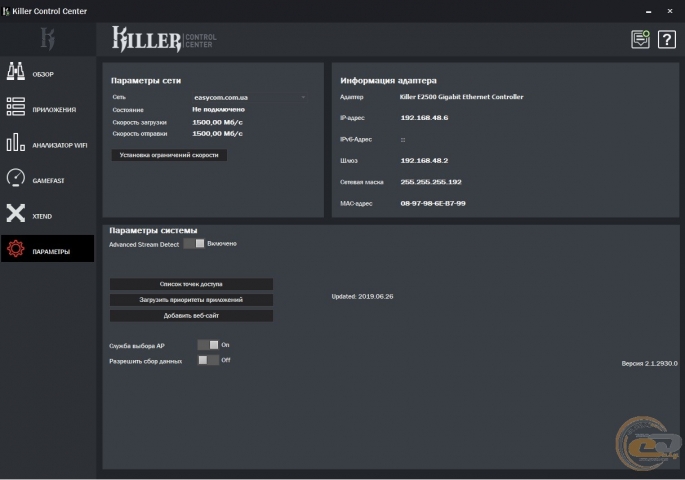Expand the network easycom.com.ua dropdown

[249, 97]
